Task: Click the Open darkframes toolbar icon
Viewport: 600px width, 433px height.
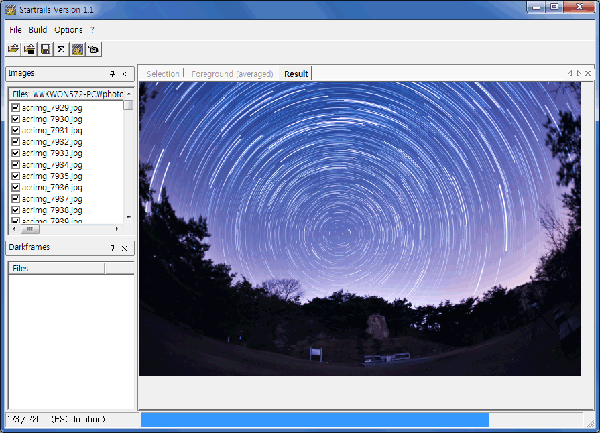Action: 29,49
